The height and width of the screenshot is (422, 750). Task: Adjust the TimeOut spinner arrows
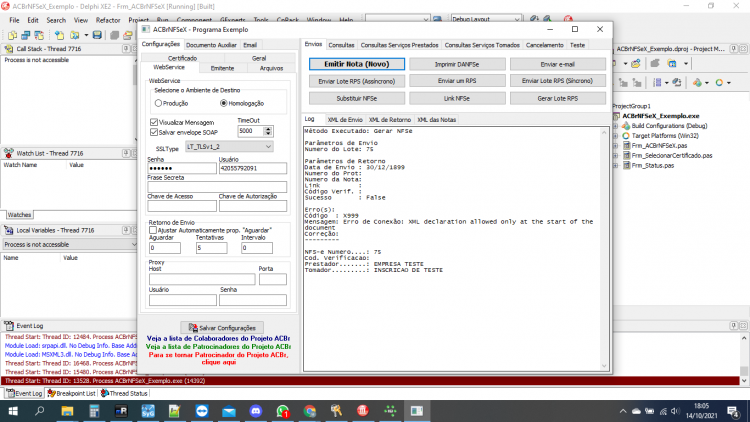pyautogui.click(x=268, y=131)
